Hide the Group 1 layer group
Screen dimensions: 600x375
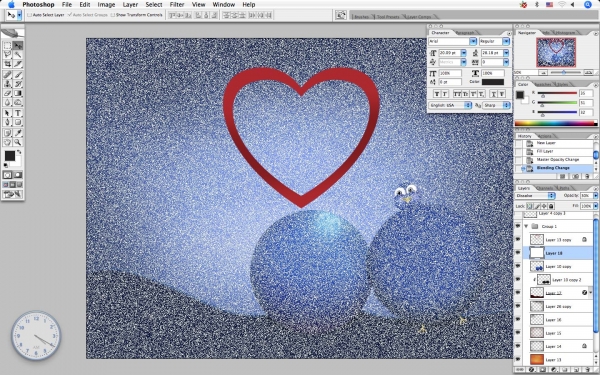pyautogui.click(x=518, y=226)
